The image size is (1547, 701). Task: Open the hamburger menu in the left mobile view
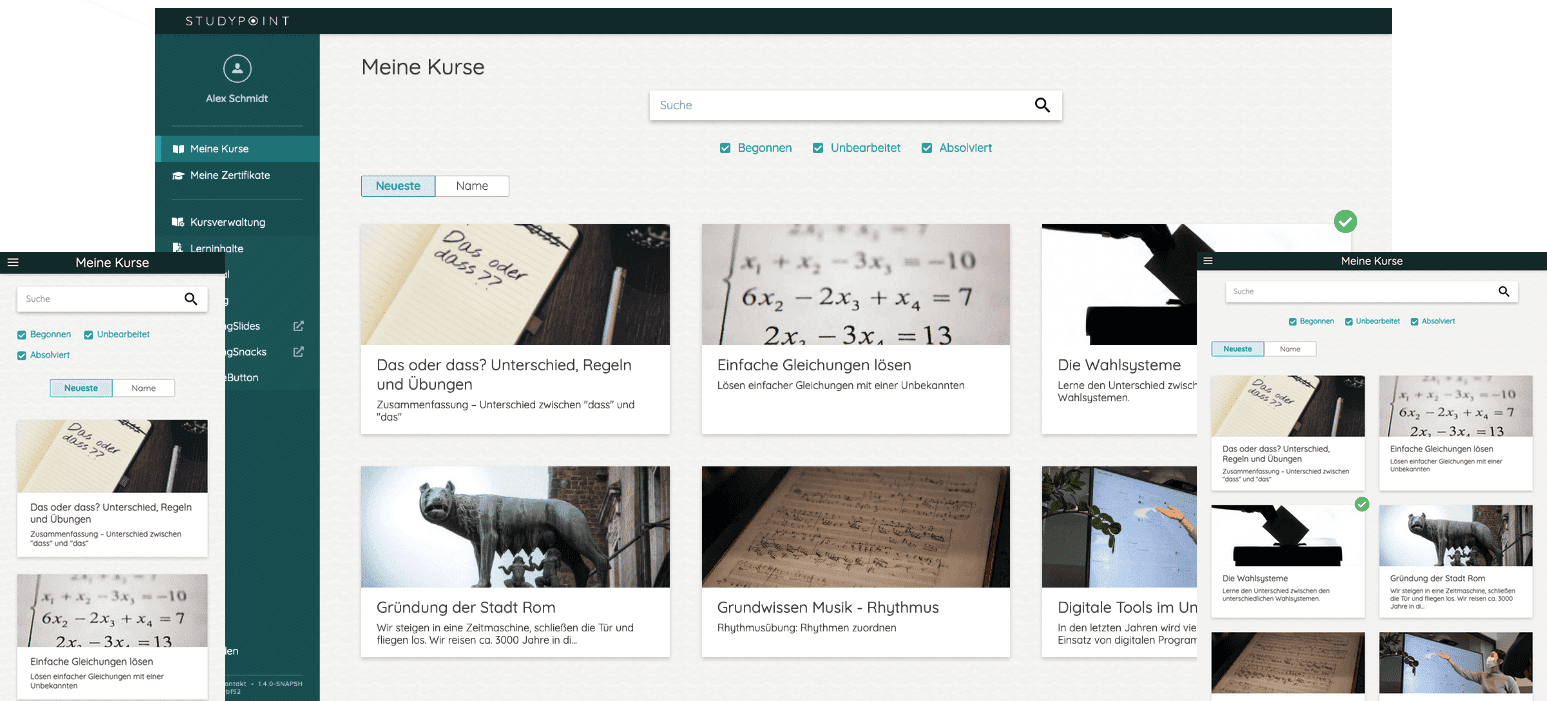(x=13, y=262)
